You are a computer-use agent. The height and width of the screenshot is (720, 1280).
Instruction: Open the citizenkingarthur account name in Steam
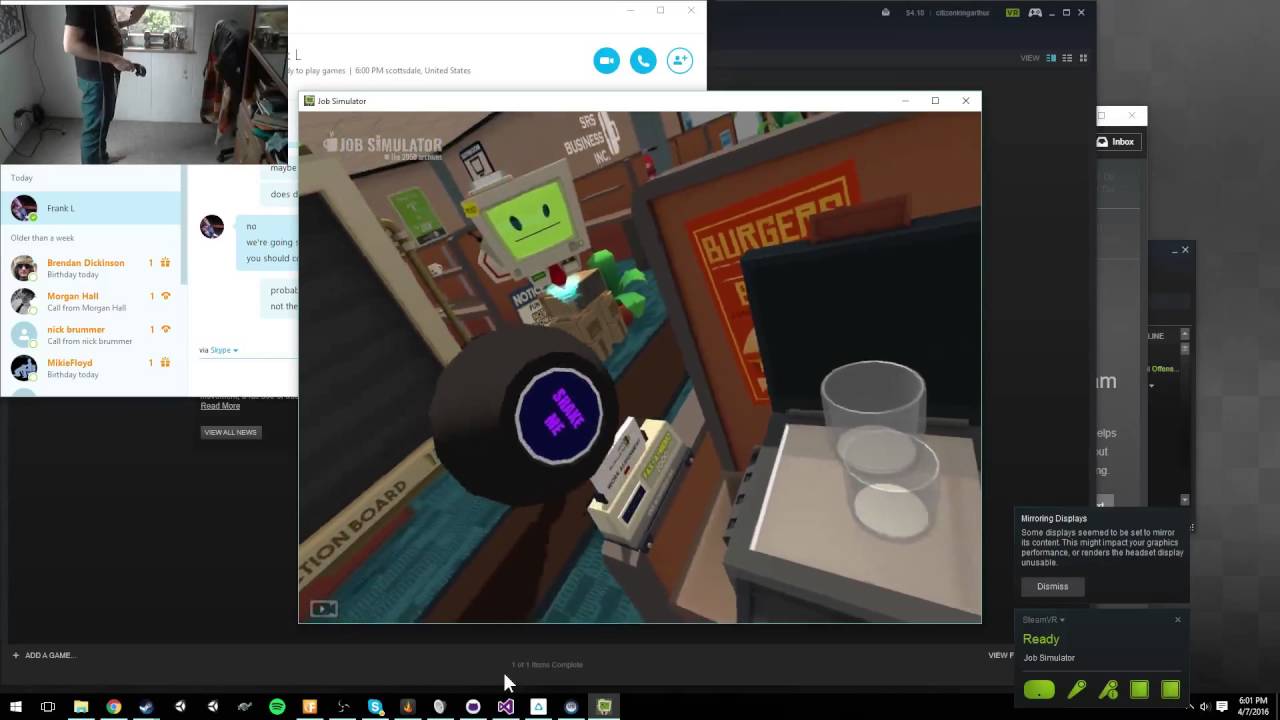[962, 13]
